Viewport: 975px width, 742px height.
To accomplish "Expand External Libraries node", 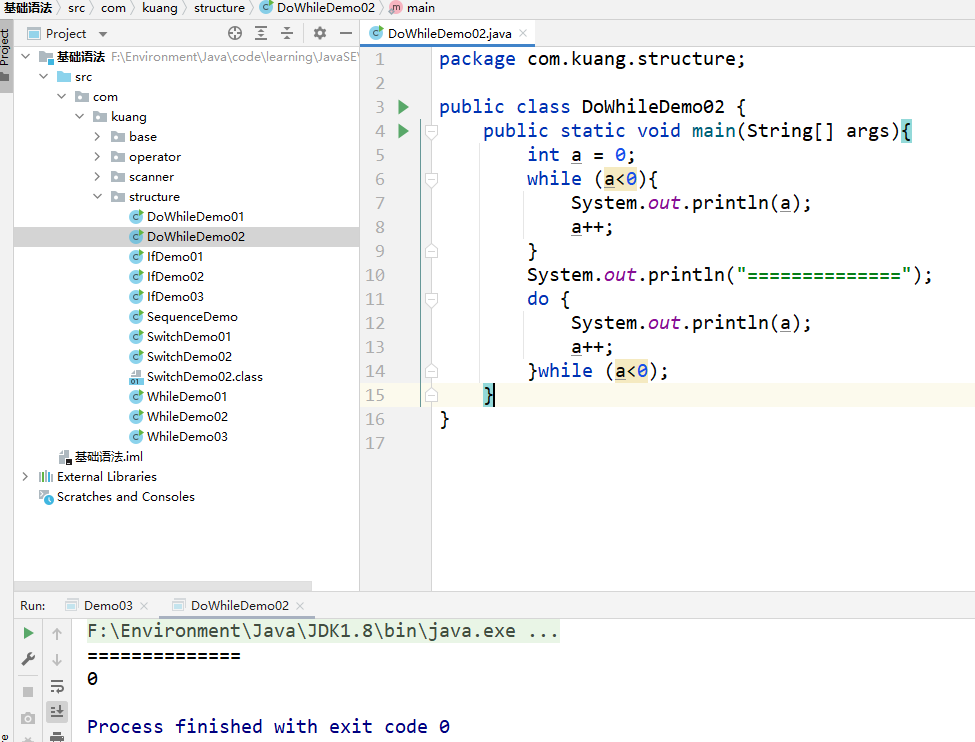I will point(25,477).
